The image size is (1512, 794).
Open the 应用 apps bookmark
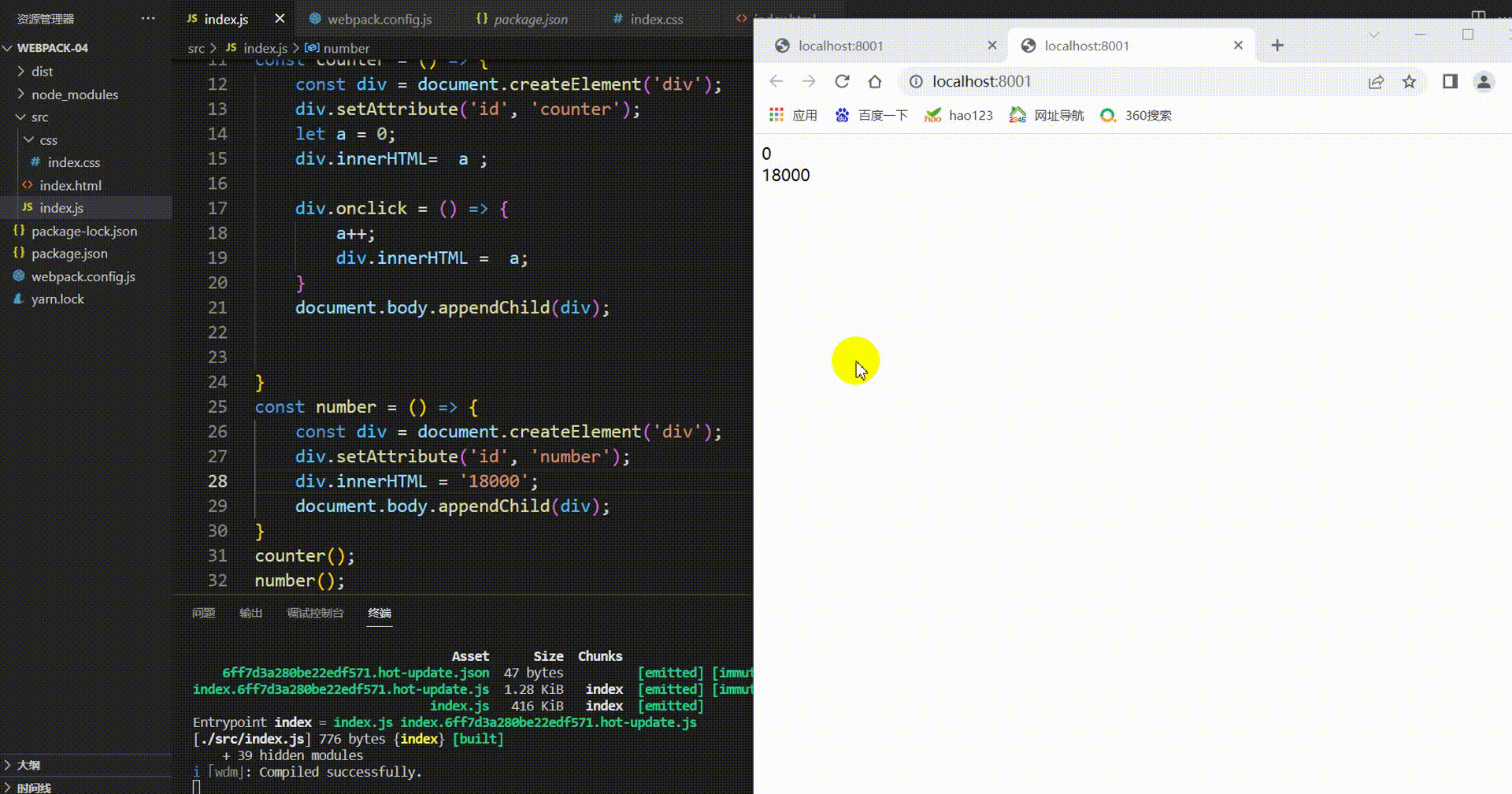pos(793,116)
